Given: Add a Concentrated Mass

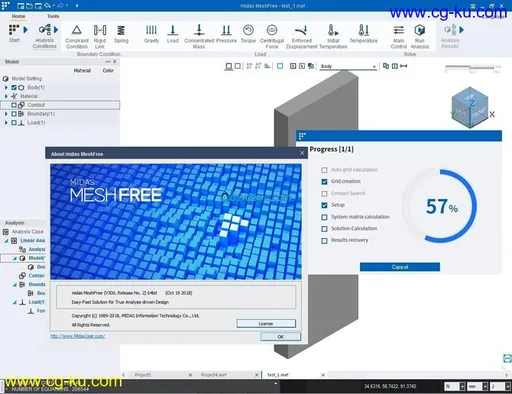Looking at the screenshot, I should point(199,36).
